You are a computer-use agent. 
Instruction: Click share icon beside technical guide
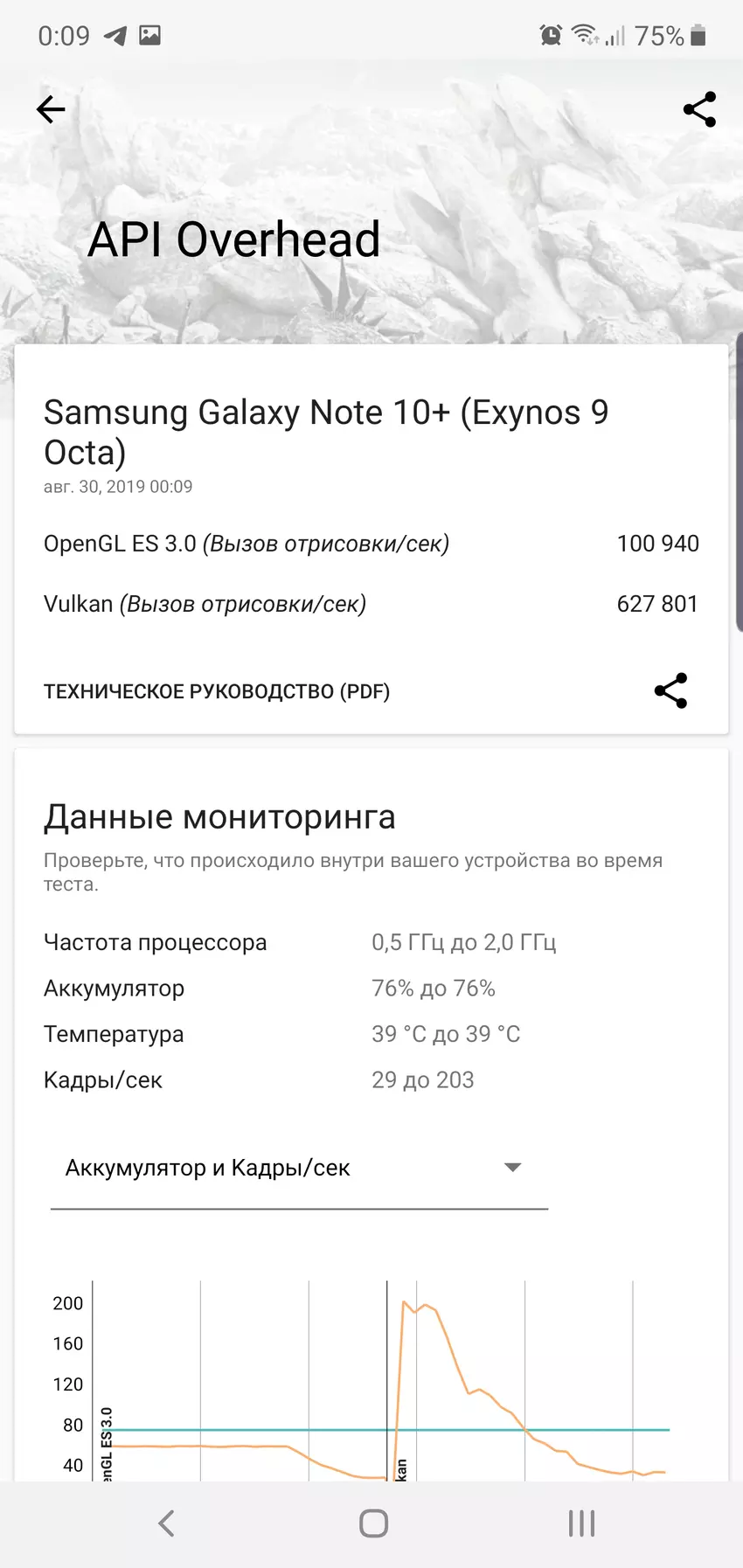670,690
